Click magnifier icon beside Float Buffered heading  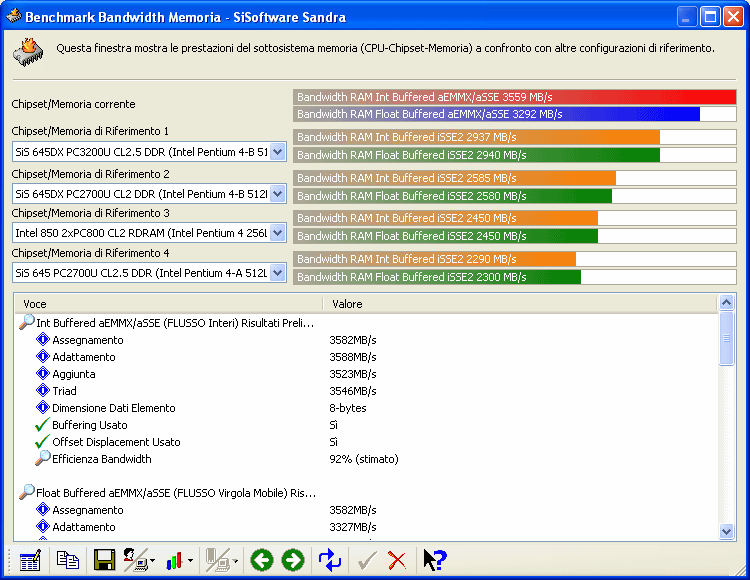[x=26, y=492]
